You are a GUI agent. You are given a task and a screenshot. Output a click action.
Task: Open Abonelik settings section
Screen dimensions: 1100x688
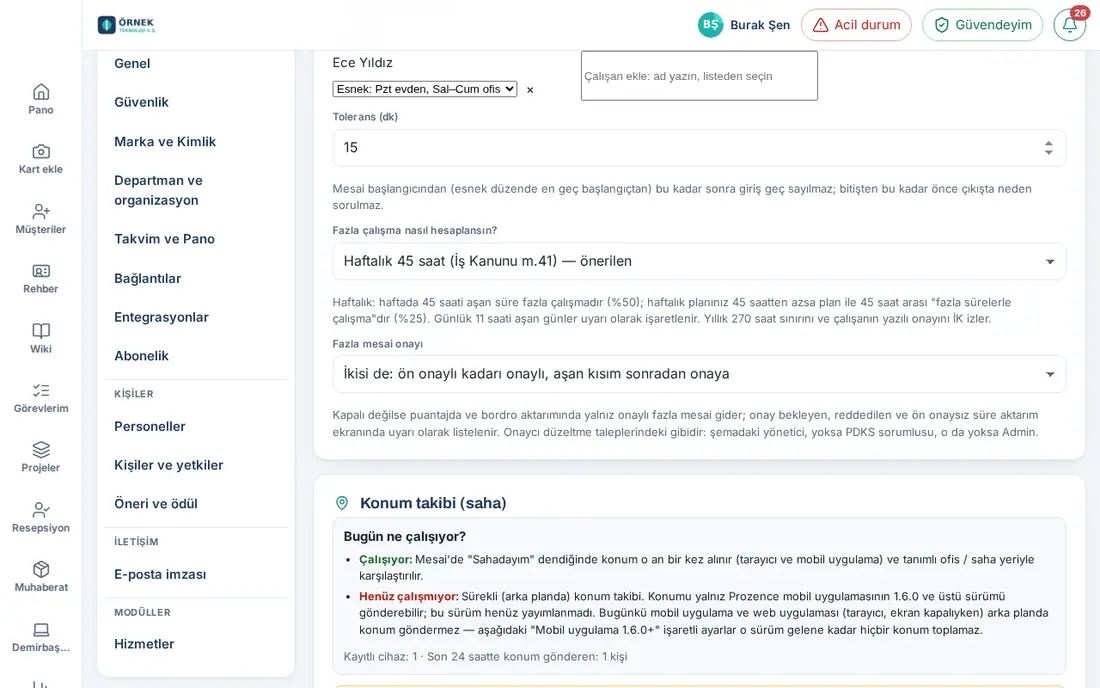point(141,356)
